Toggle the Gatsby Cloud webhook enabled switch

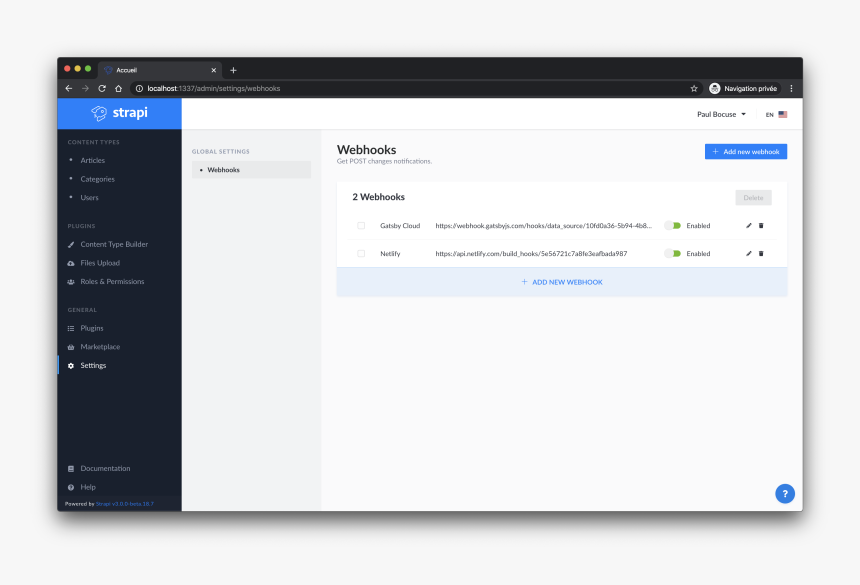672,225
